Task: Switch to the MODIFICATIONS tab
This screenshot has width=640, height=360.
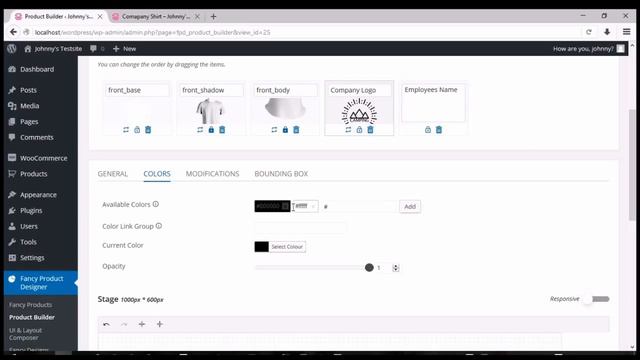Action: [x=213, y=174]
